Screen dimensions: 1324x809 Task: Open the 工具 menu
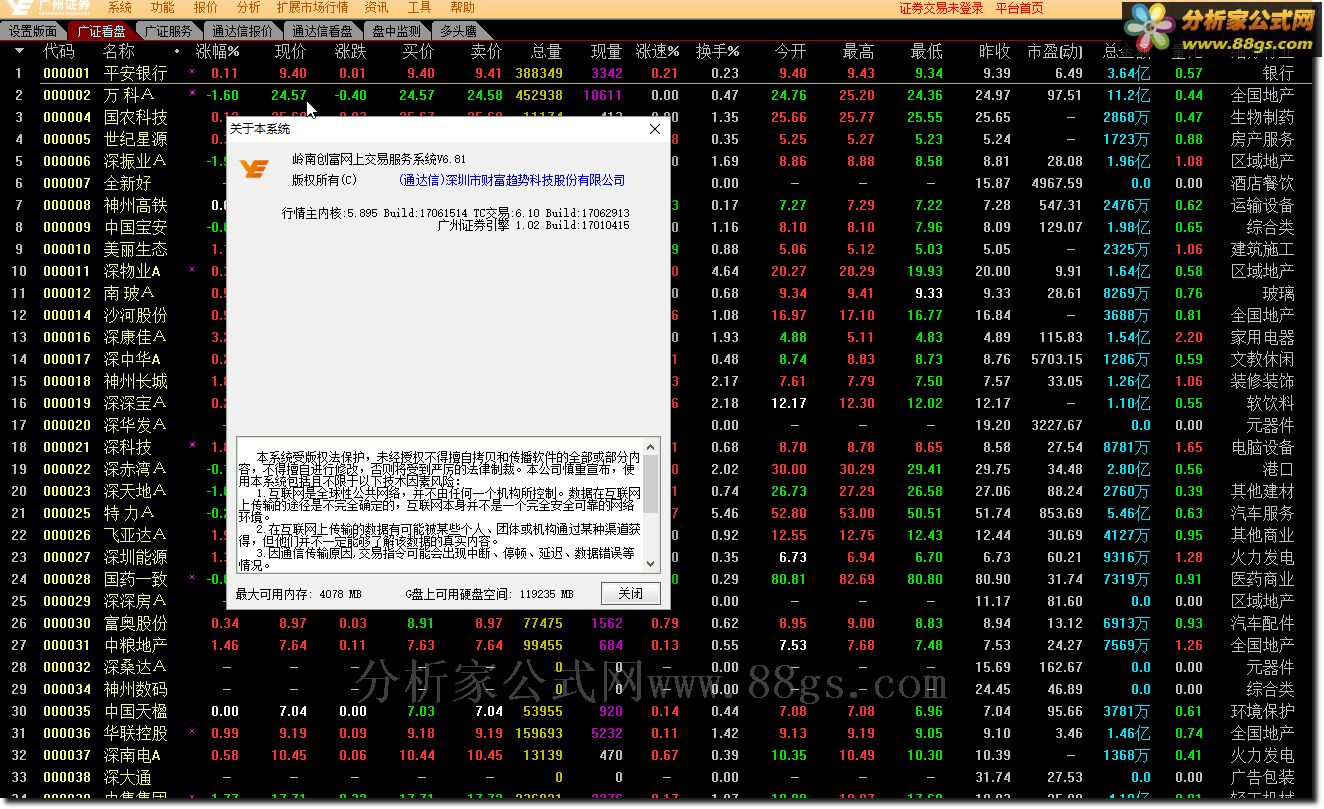(x=419, y=8)
